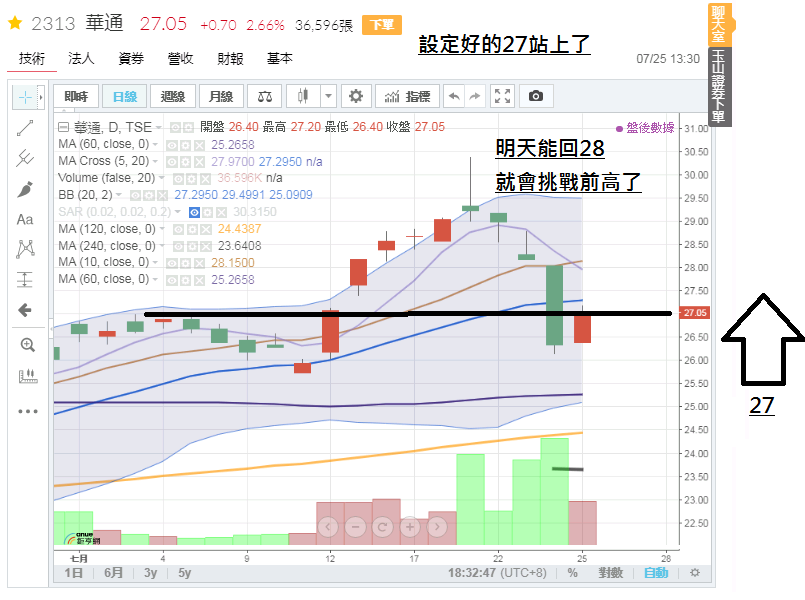Open Volume (false, 20) dropdown arrow
Screen dimensions: 805x600
tap(162, 178)
